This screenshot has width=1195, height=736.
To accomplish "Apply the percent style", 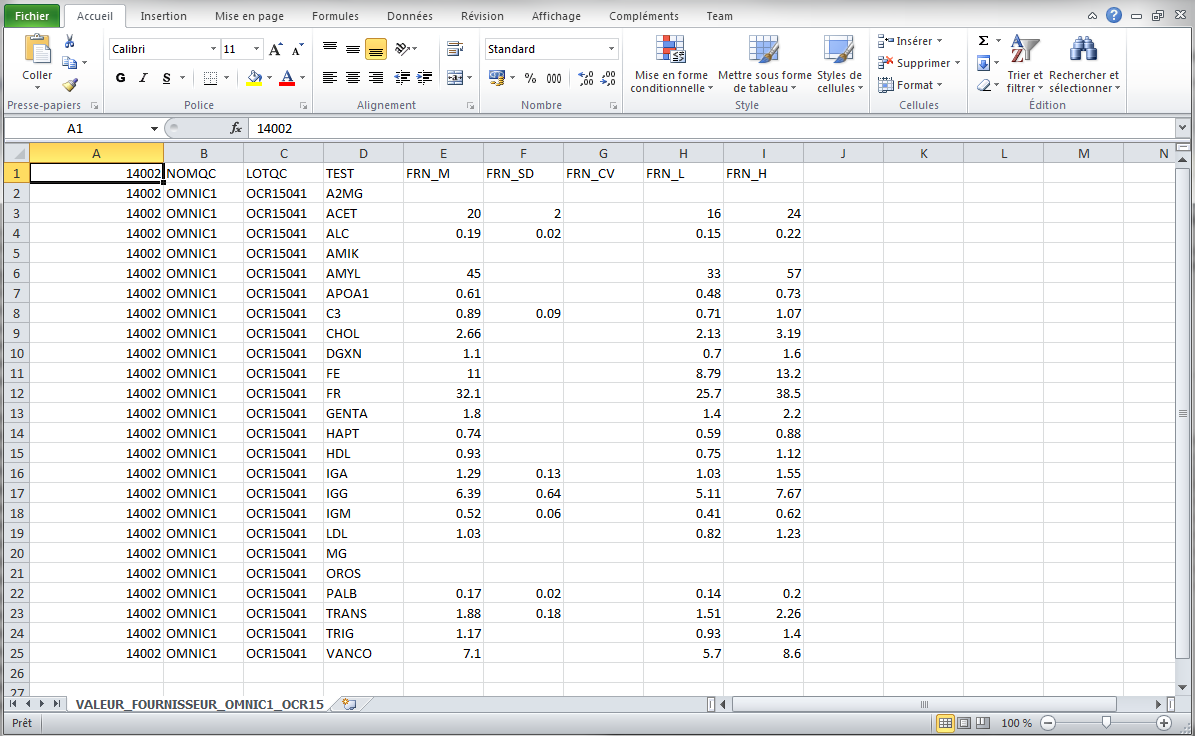I will point(530,78).
